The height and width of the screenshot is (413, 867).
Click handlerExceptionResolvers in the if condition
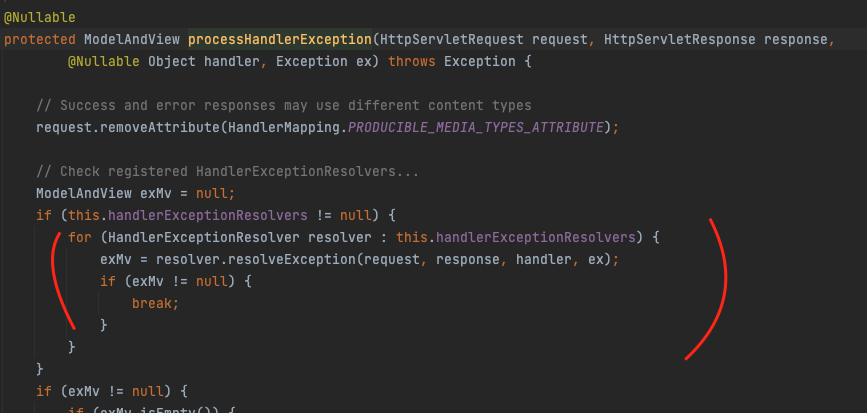click(x=207, y=215)
